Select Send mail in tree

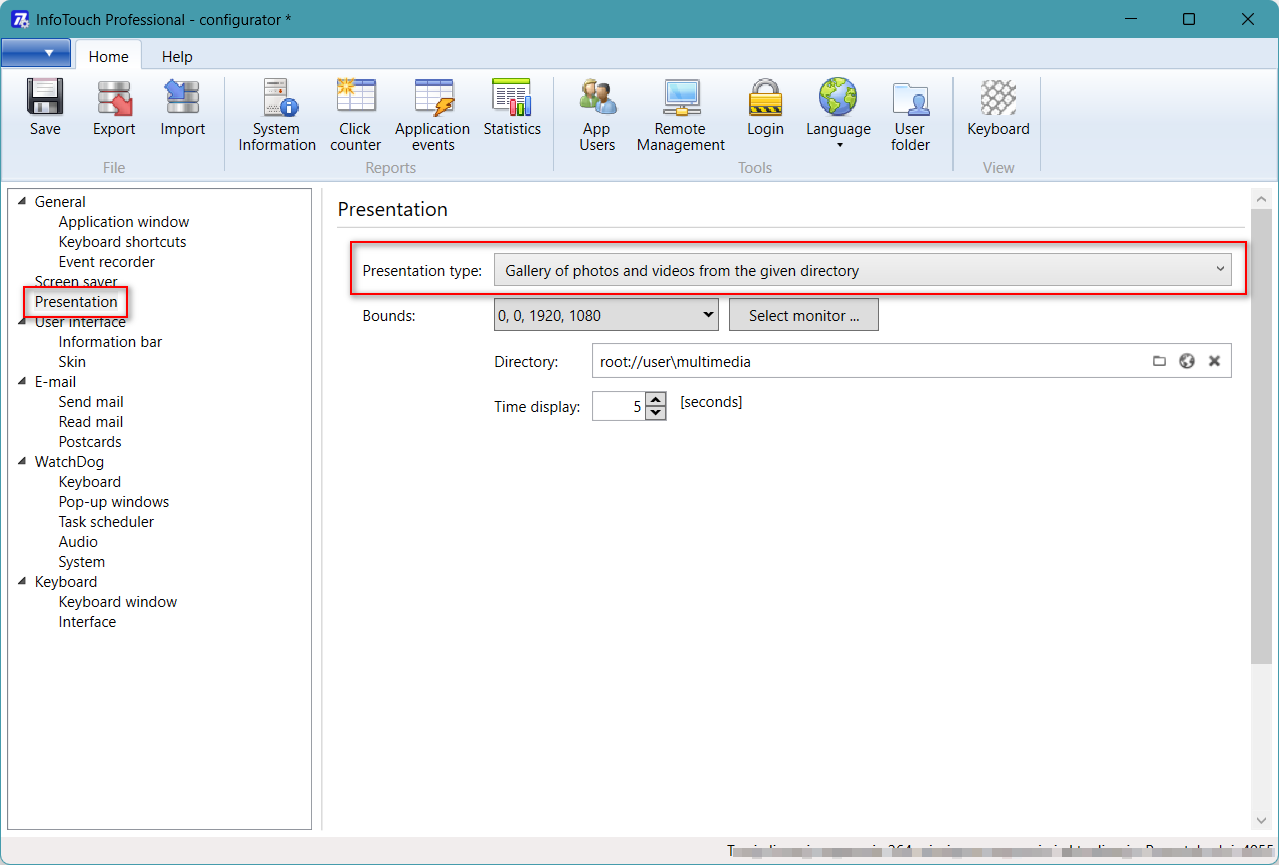(91, 401)
